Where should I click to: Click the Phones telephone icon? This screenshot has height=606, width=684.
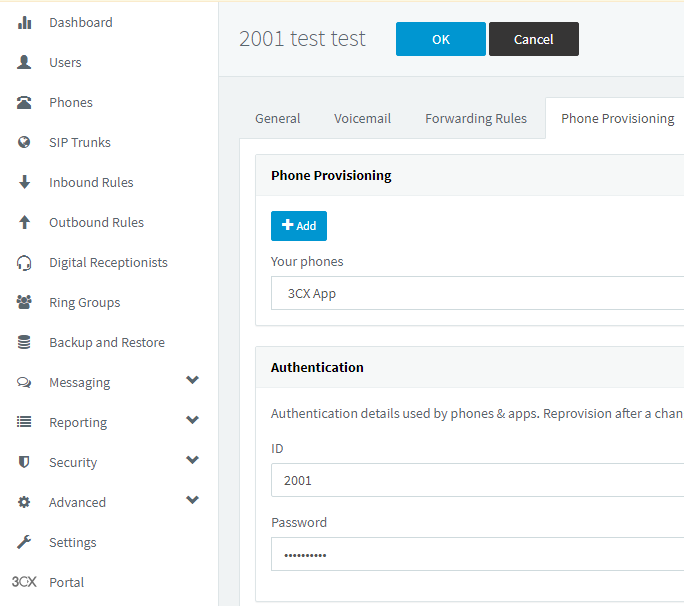point(24,103)
